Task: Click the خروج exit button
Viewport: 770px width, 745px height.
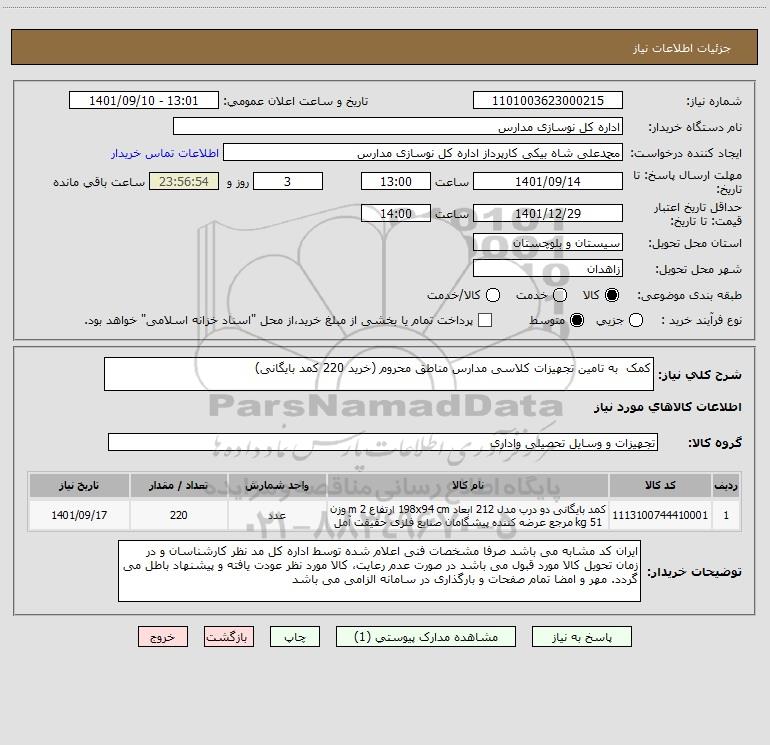Action: coord(163,636)
